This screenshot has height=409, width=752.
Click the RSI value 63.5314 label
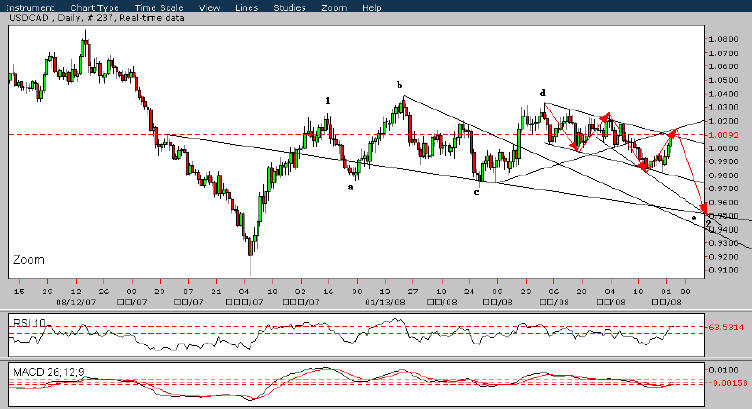[x=726, y=327]
